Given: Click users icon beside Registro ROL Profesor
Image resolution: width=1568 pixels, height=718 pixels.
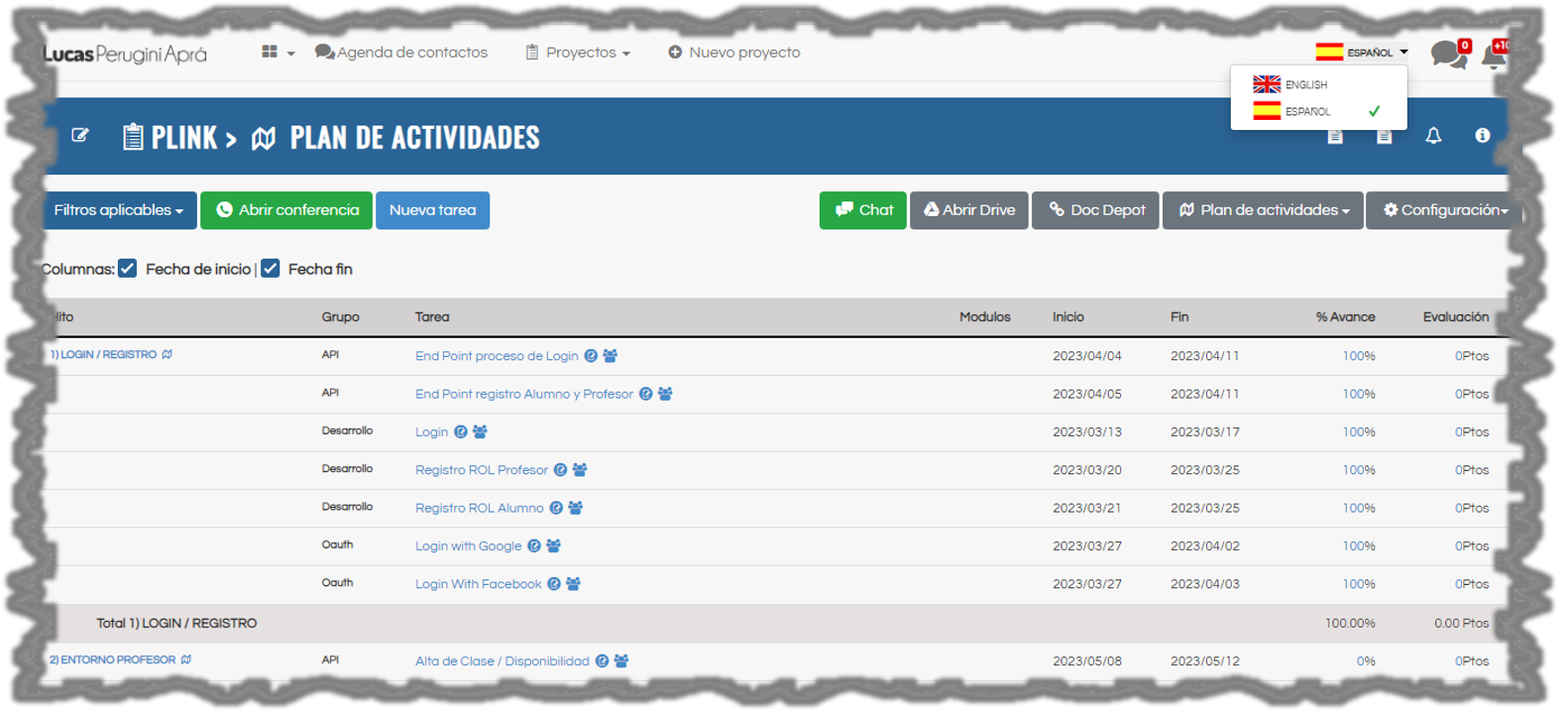Looking at the screenshot, I should coord(580,470).
